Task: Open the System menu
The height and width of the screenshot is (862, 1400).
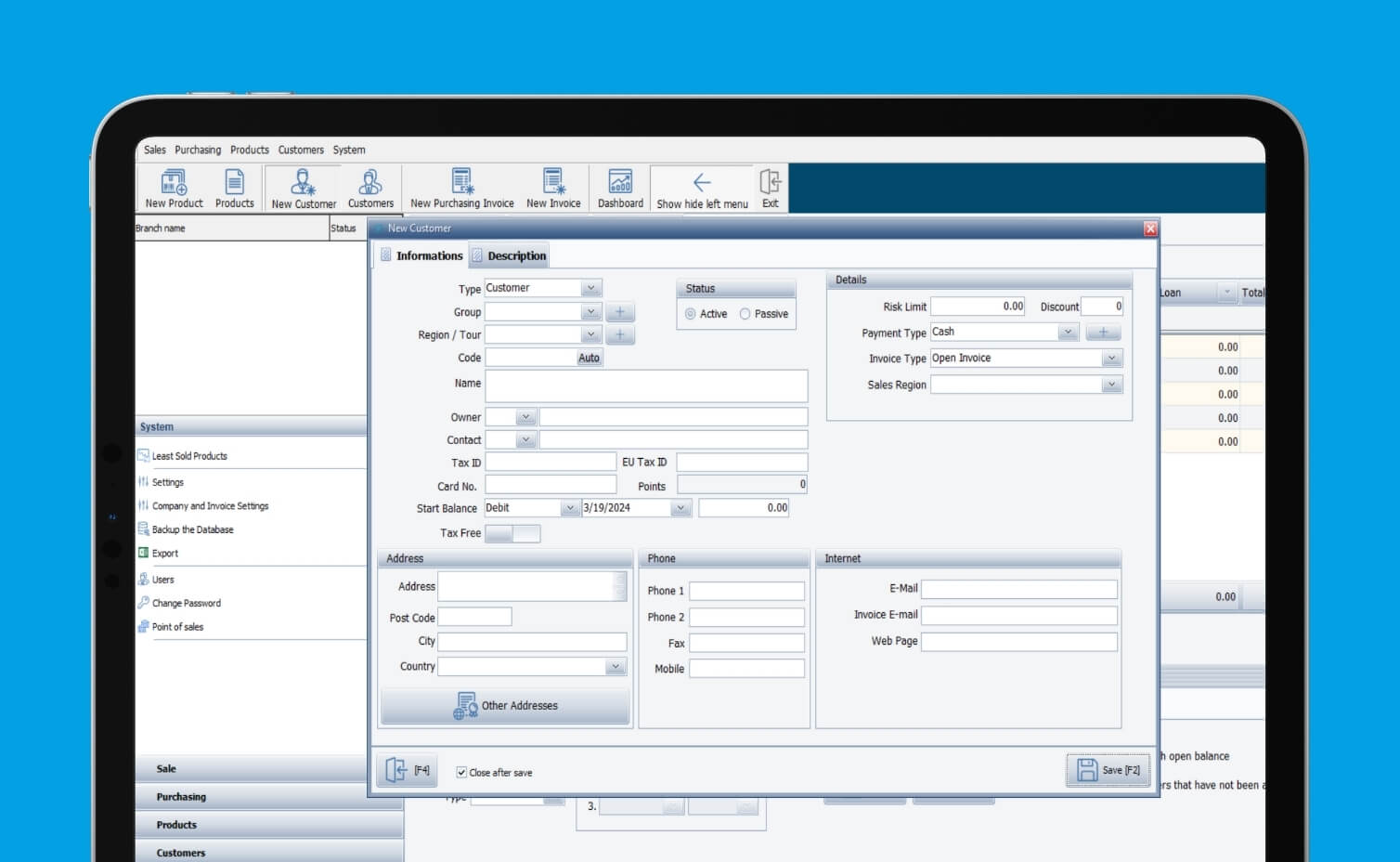Action: [x=349, y=150]
